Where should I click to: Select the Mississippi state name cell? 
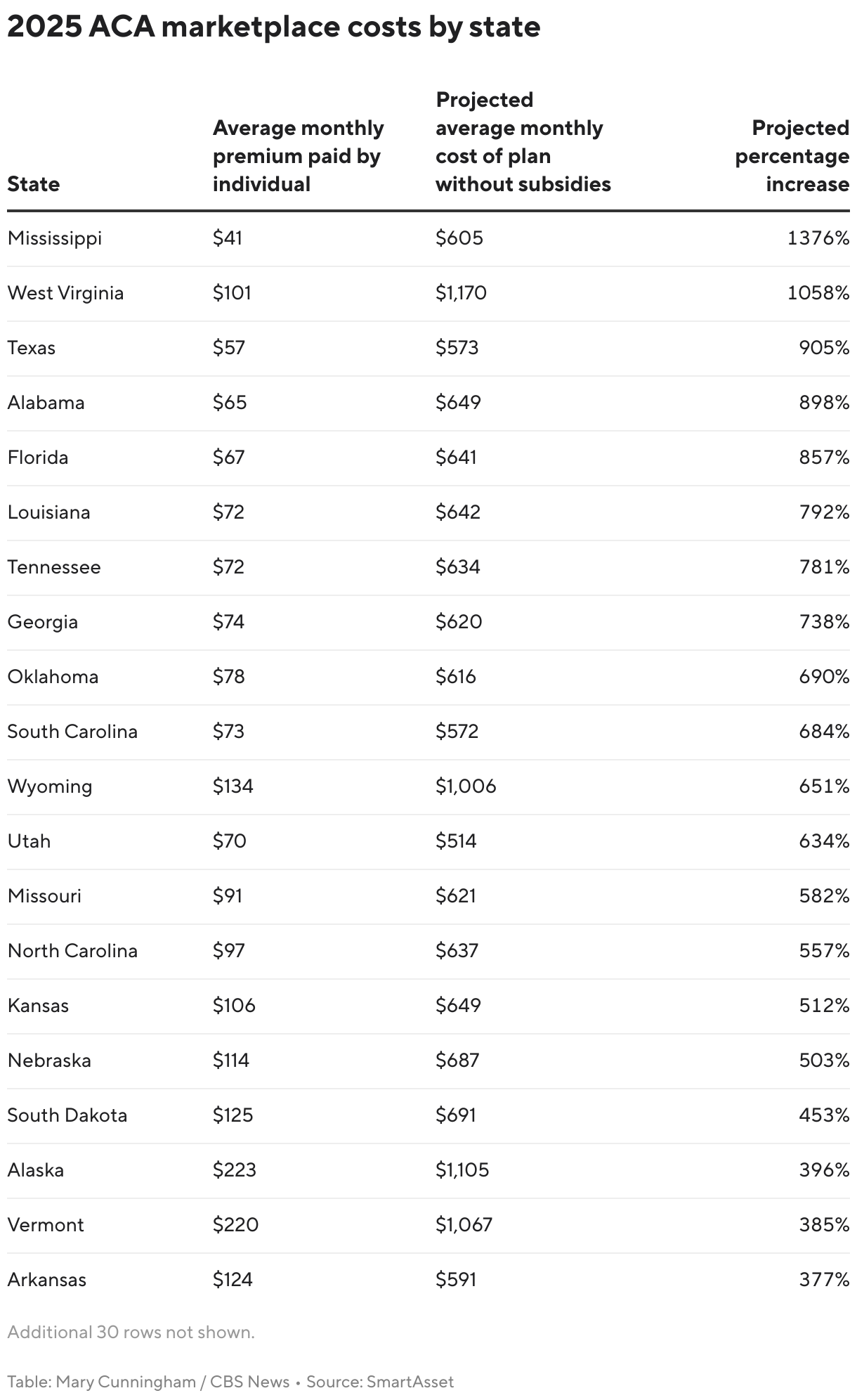[x=55, y=238]
